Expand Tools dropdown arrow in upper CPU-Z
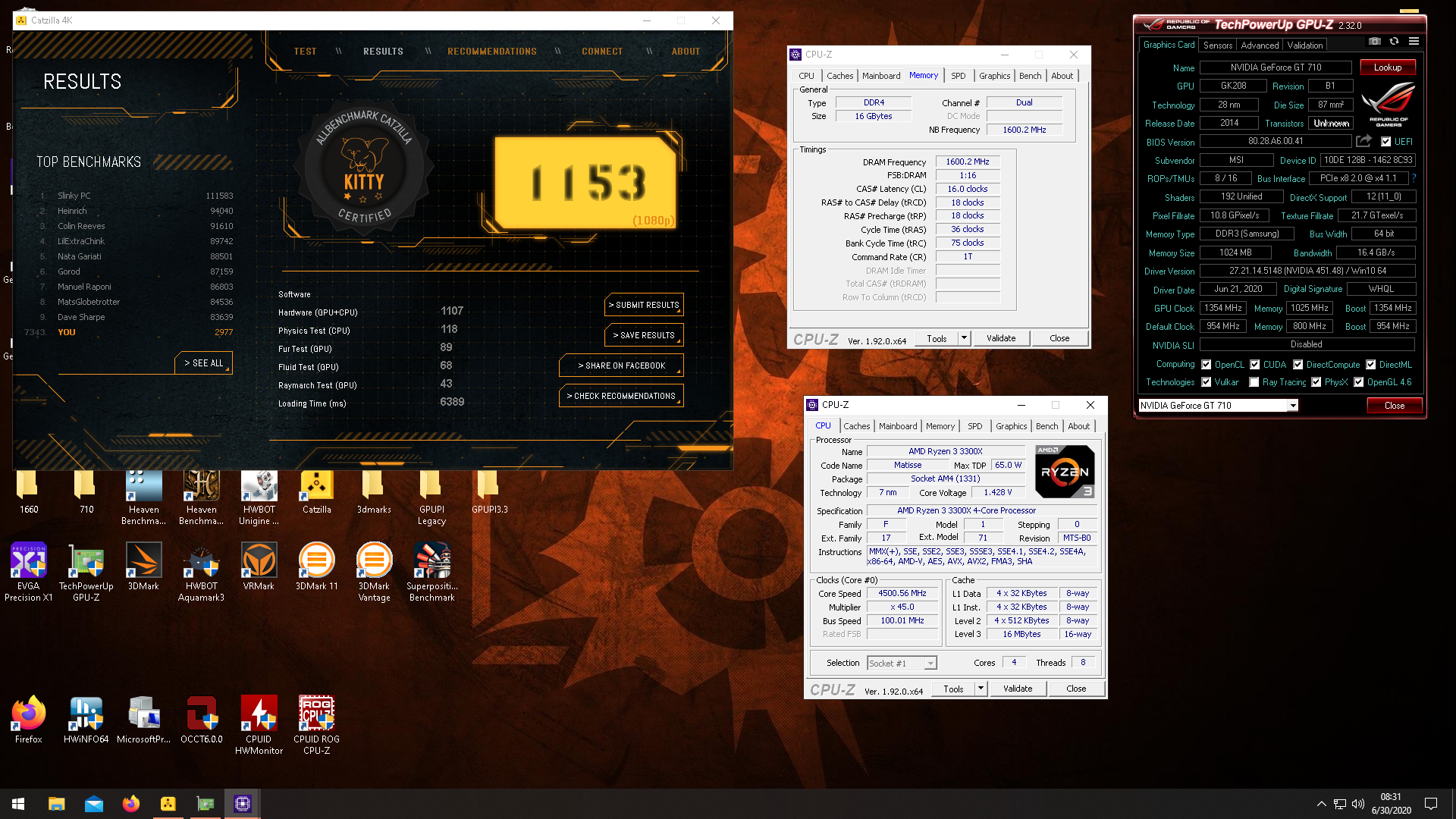Screen dimensions: 1456x819 [964, 338]
